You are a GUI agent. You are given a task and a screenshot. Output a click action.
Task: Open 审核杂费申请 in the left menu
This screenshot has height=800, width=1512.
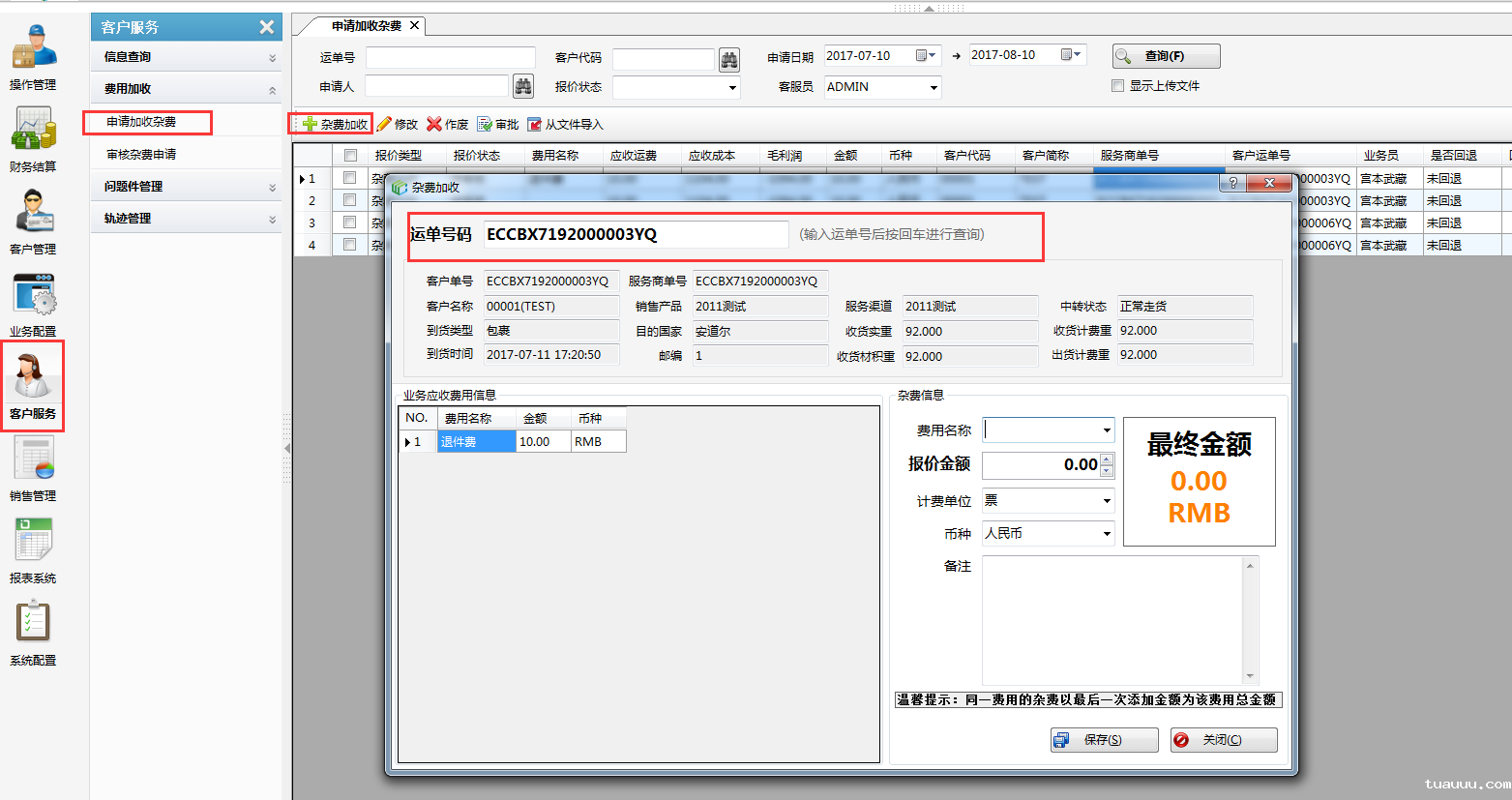(143, 154)
